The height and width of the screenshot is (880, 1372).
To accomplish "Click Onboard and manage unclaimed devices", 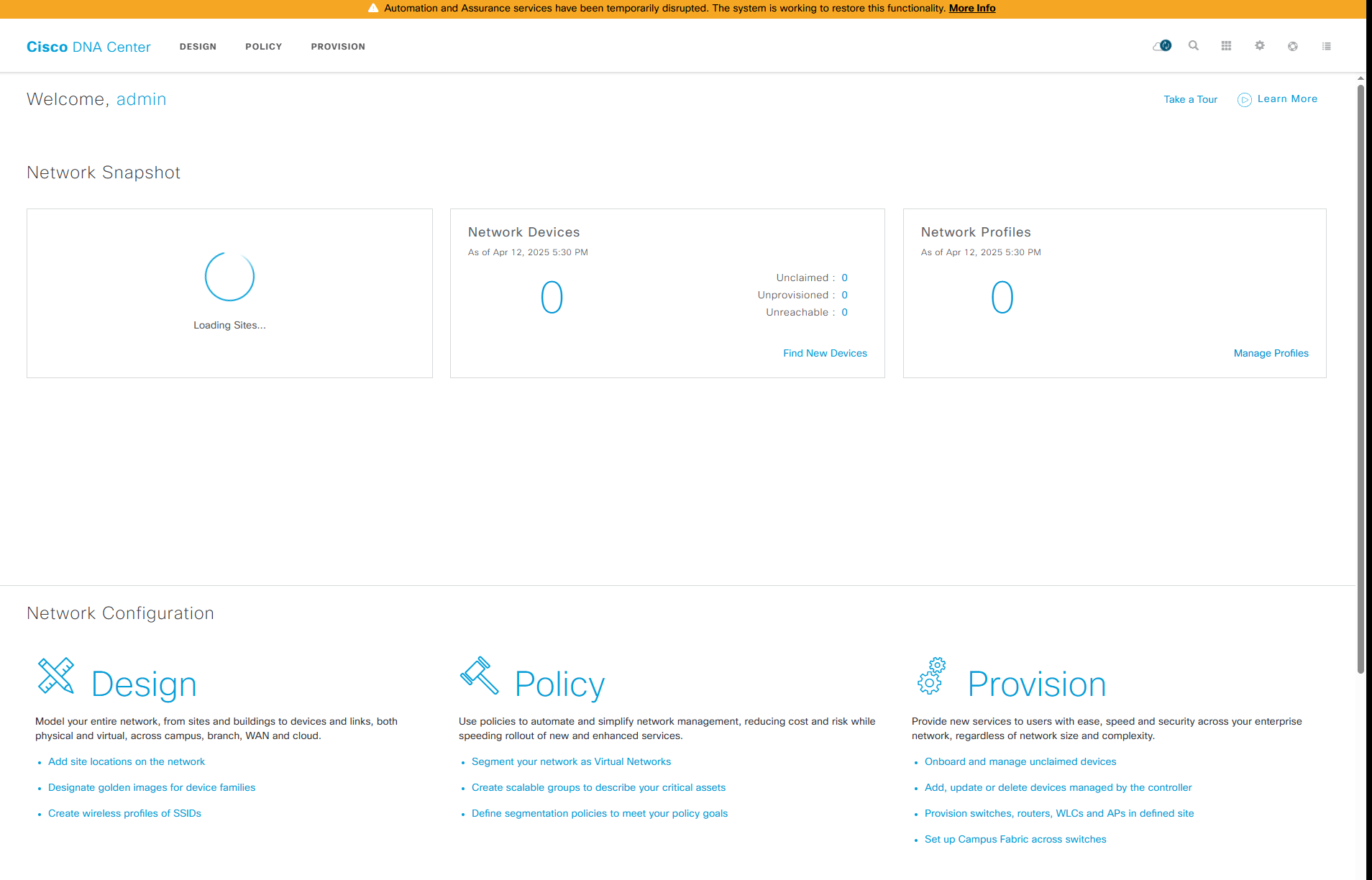I will (1020, 761).
